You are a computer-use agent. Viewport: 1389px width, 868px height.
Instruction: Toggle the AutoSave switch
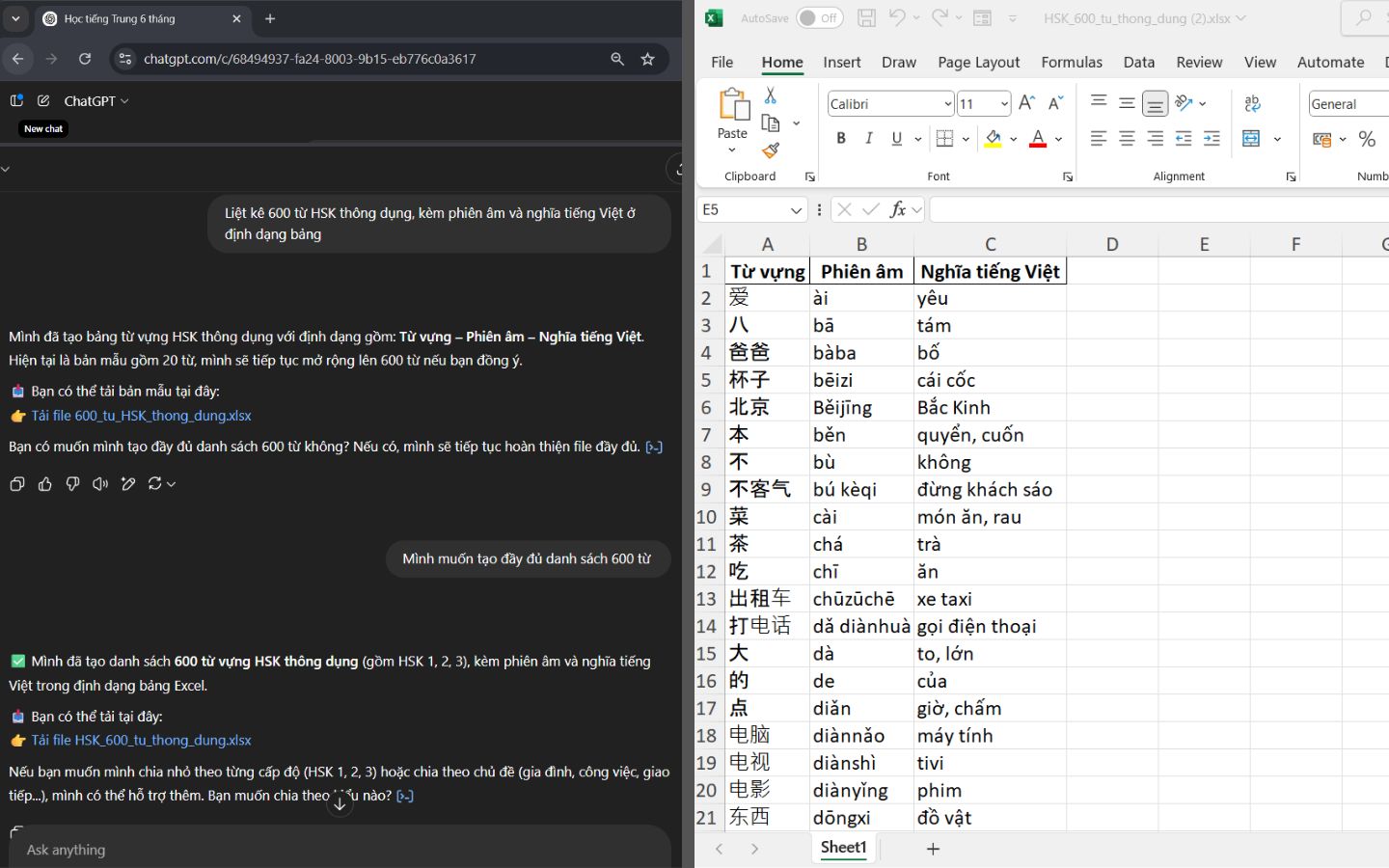pyautogui.click(x=819, y=18)
